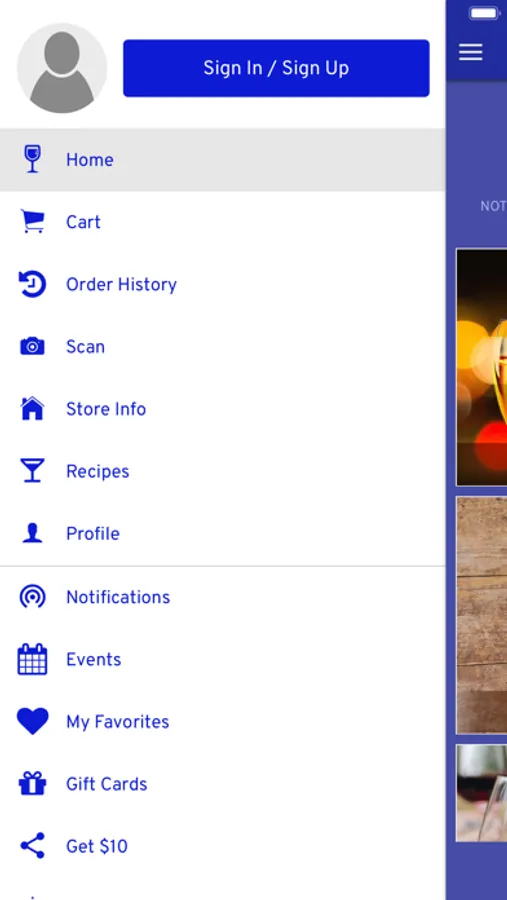507x900 pixels.
Task: Select the wooden table background thumbnail
Action: (482, 615)
